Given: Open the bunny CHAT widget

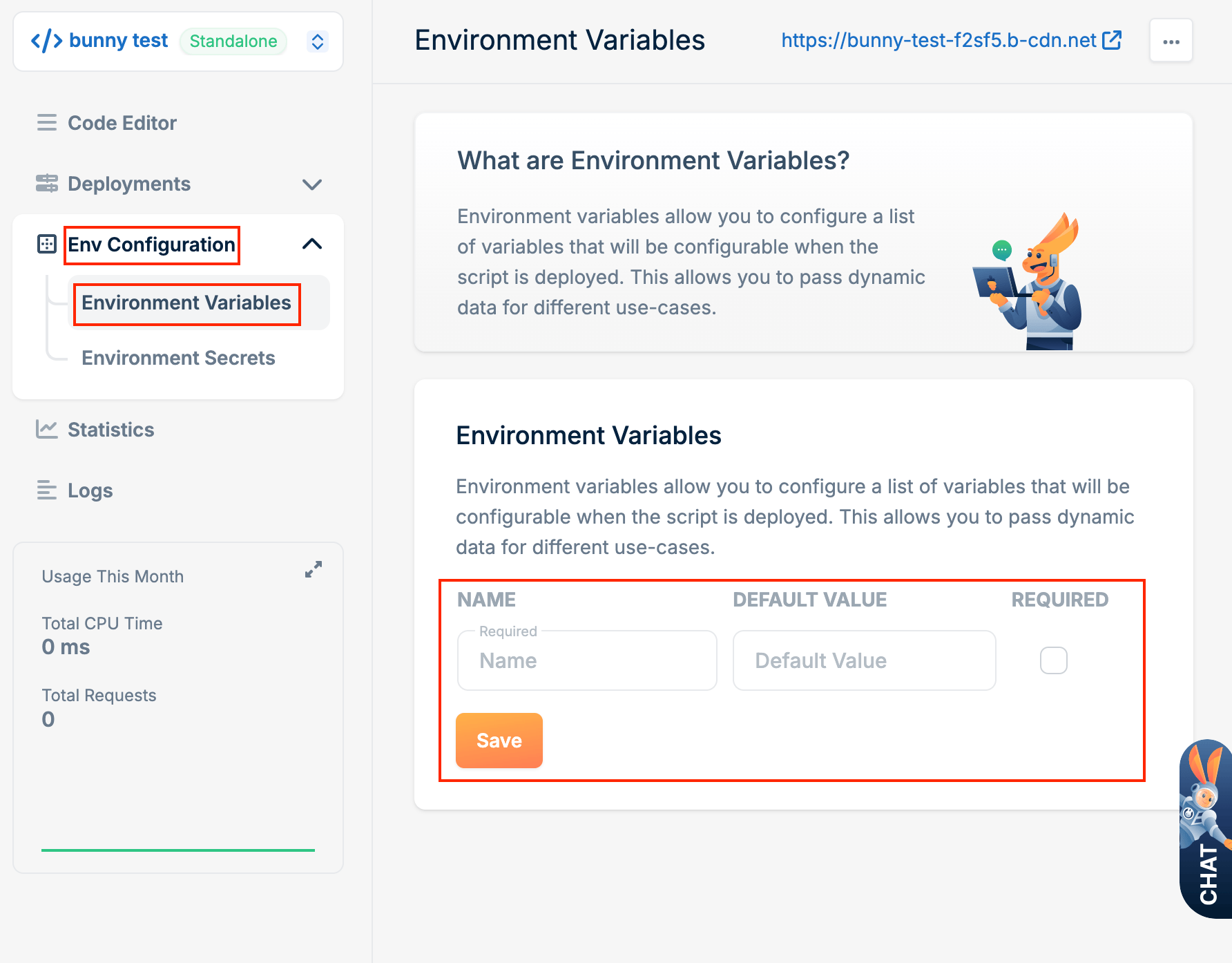Looking at the screenshot, I should click(1206, 829).
